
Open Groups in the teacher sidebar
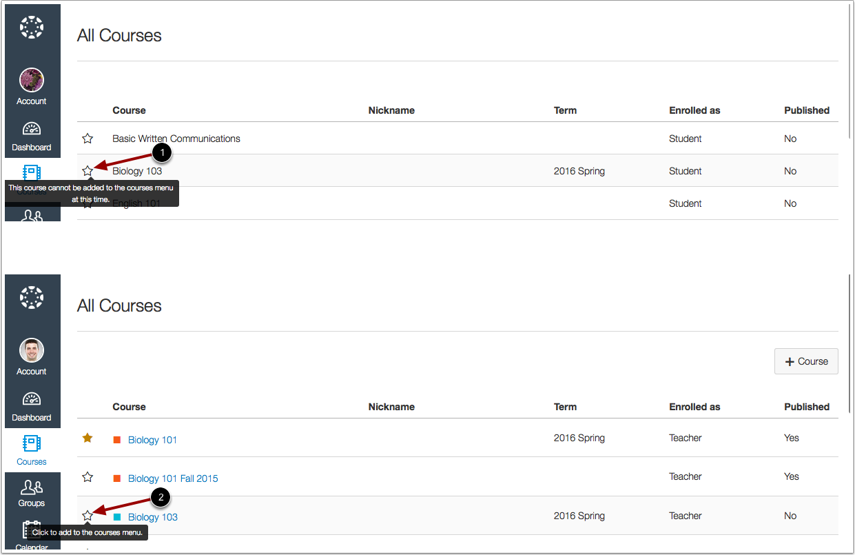pyautogui.click(x=32, y=493)
